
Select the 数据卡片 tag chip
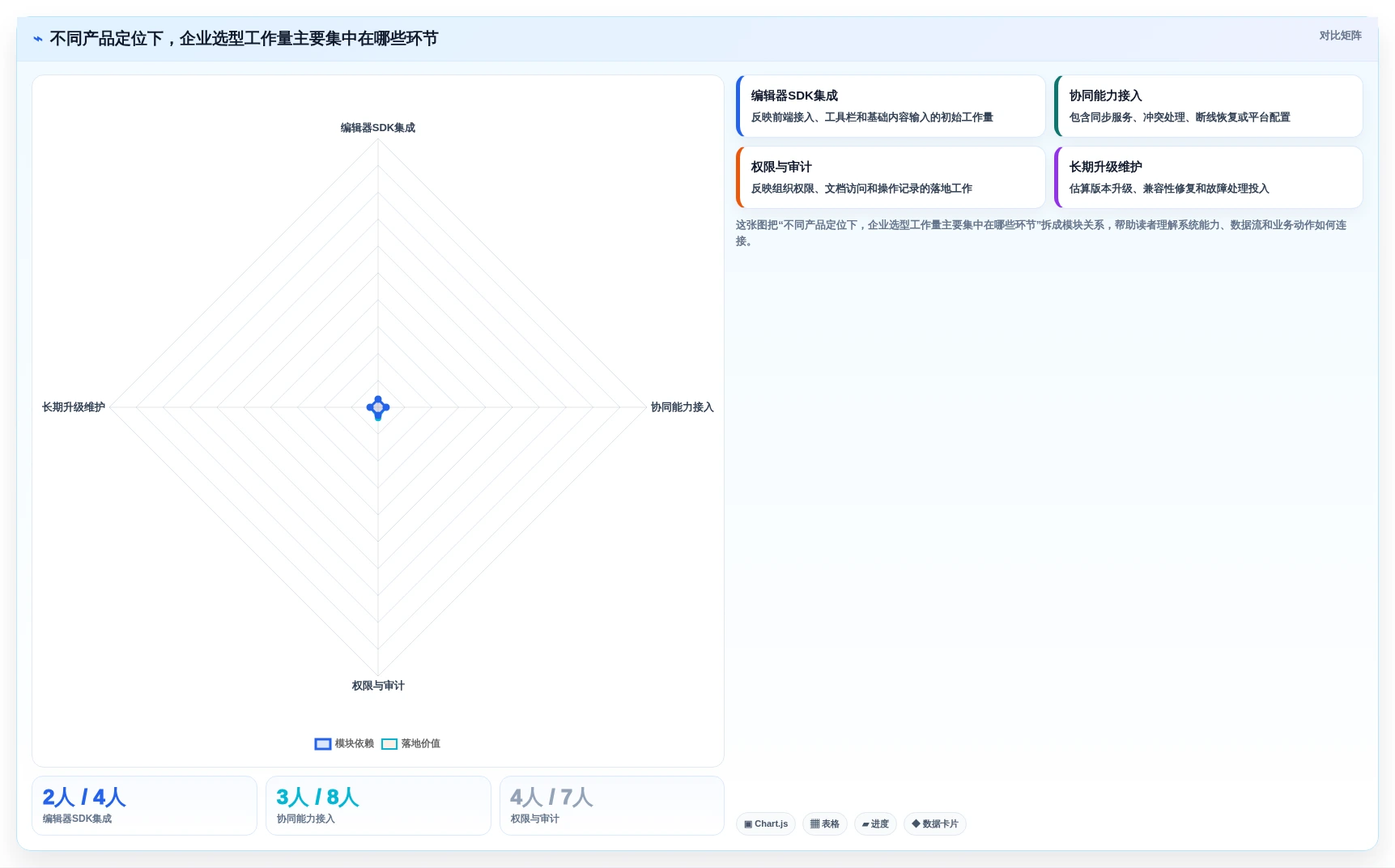pyautogui.click(x=935, y=823)
